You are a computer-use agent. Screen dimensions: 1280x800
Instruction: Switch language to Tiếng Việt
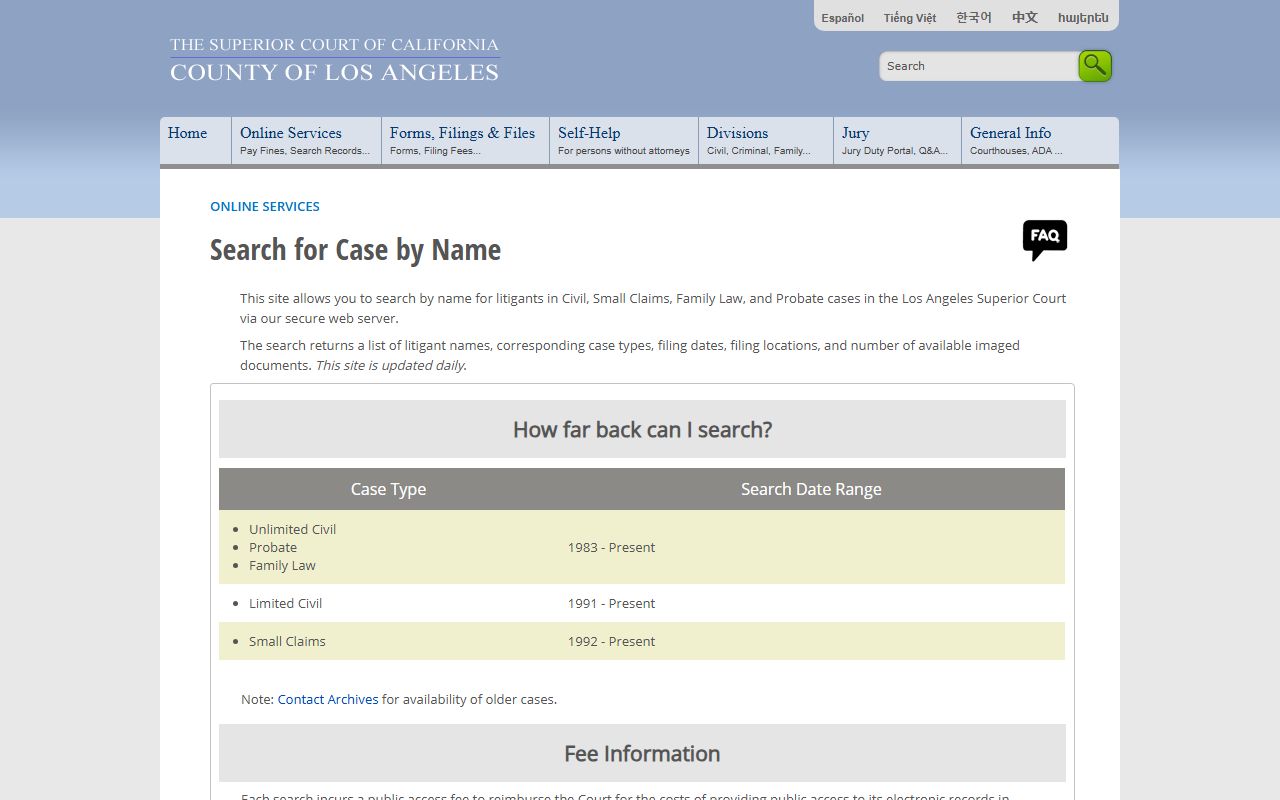tap(910, 18)
